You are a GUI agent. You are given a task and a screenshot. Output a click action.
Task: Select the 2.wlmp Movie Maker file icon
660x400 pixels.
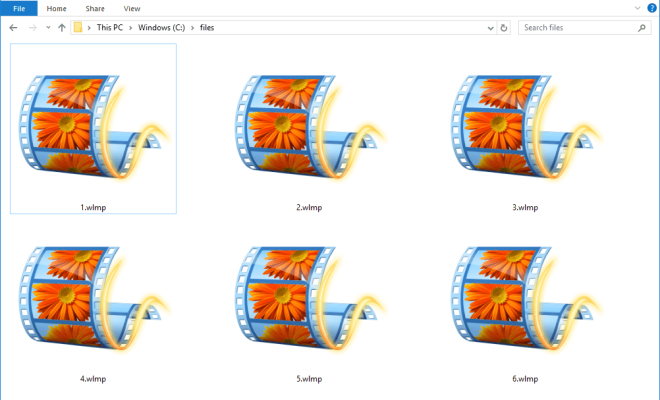click(x=309, y=126)
